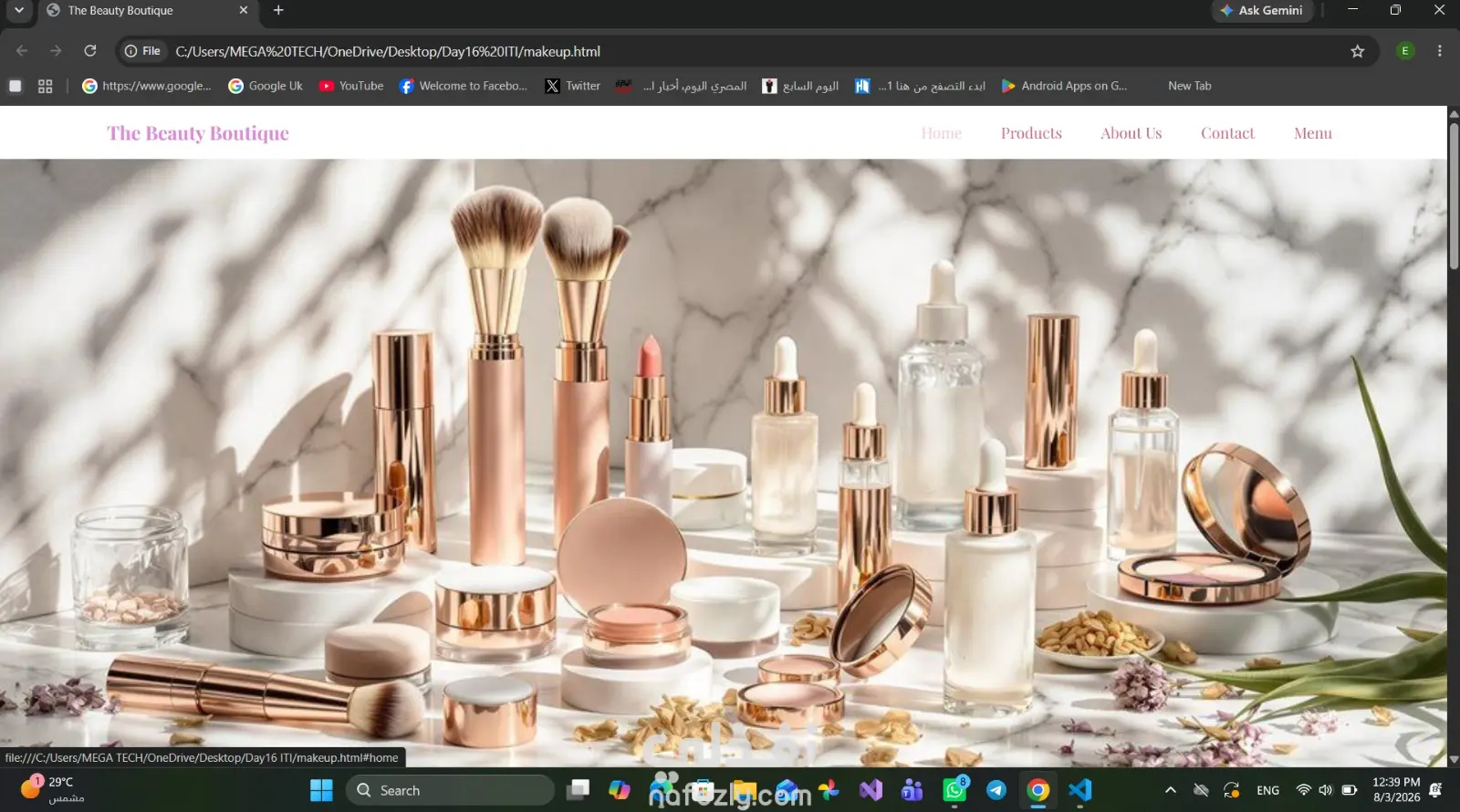The width and height of the screenshot is (1460, 812).
Task: View site information via File icon
Action: 142,51
